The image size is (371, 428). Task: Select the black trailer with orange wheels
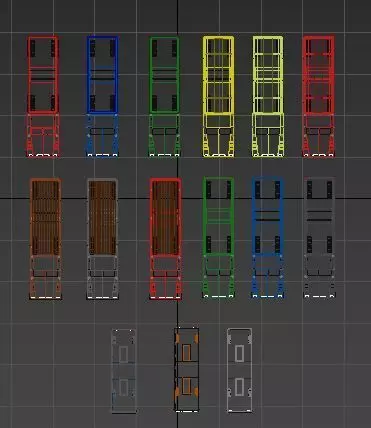187,370
